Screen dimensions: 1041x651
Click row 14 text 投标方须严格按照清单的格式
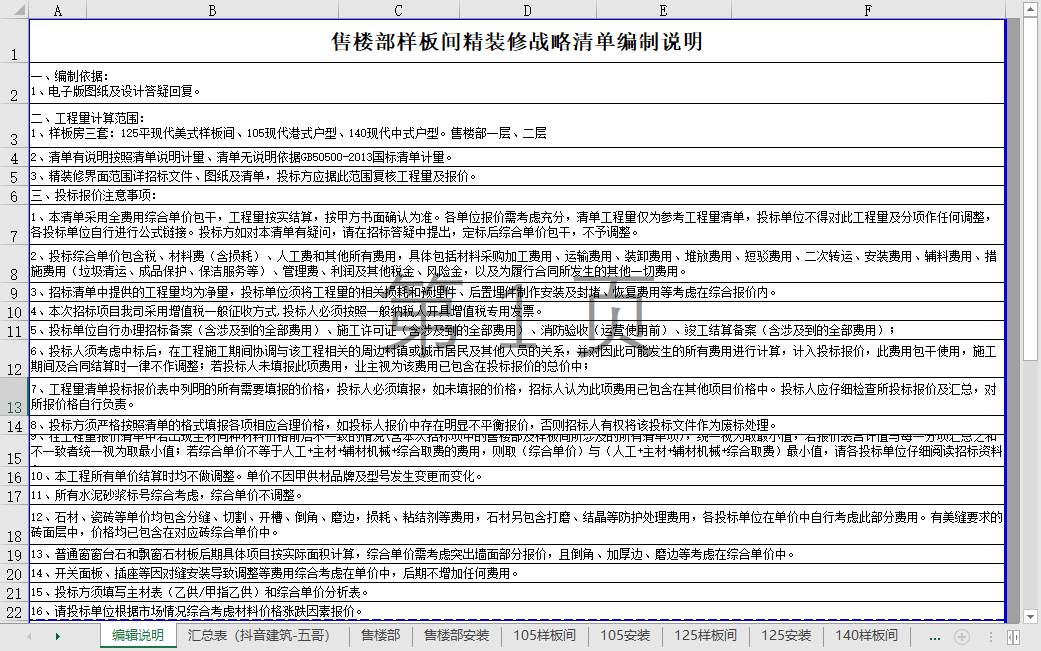pos(404,425)
